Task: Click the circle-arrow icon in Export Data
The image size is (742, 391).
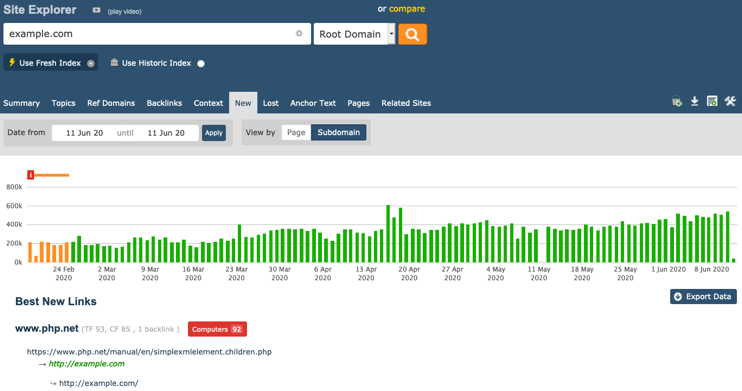Action: click(x=678, y=297)
